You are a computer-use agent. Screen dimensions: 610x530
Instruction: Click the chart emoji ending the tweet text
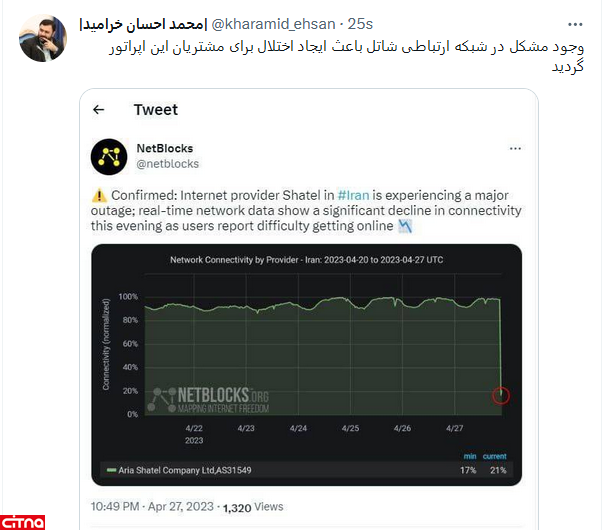point(405,227)
